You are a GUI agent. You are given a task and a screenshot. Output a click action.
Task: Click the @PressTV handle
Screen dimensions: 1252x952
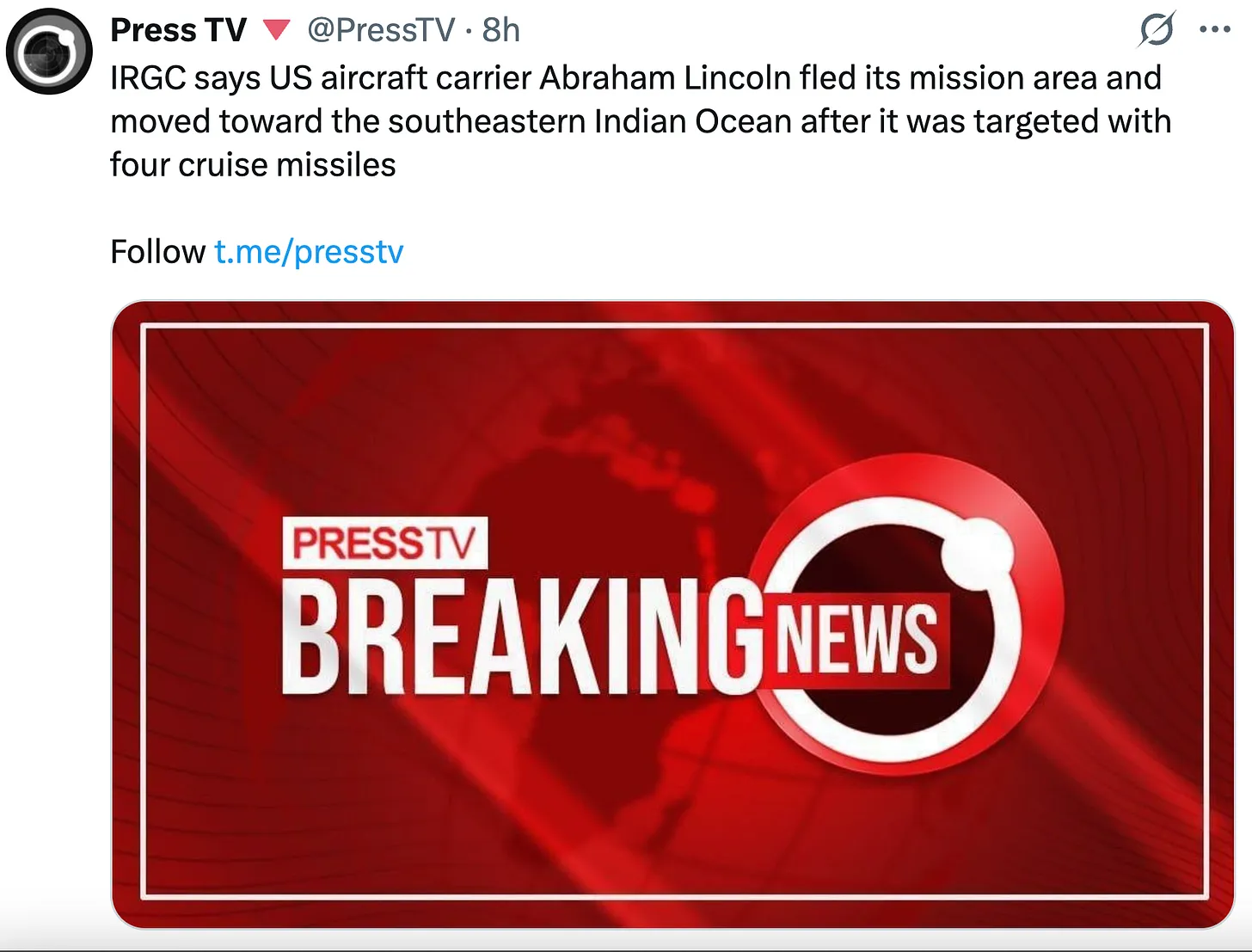[x=381, y=30]
